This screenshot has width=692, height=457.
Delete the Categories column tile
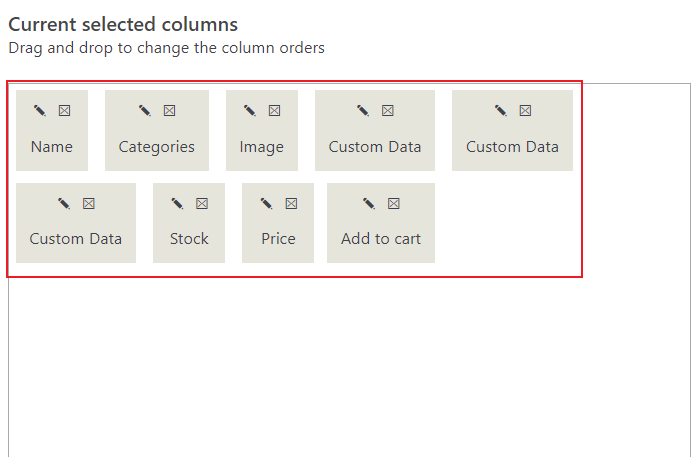click(169, 110)
